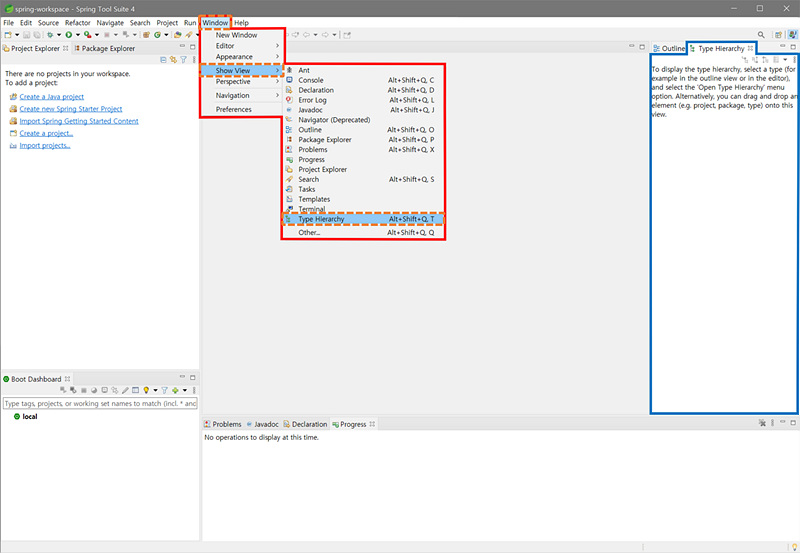Click Import Spring Getting Started Content link
Image resolution: width=800 pixels, height=553 pixels.
pyautogui.click(x=79, y=121)
